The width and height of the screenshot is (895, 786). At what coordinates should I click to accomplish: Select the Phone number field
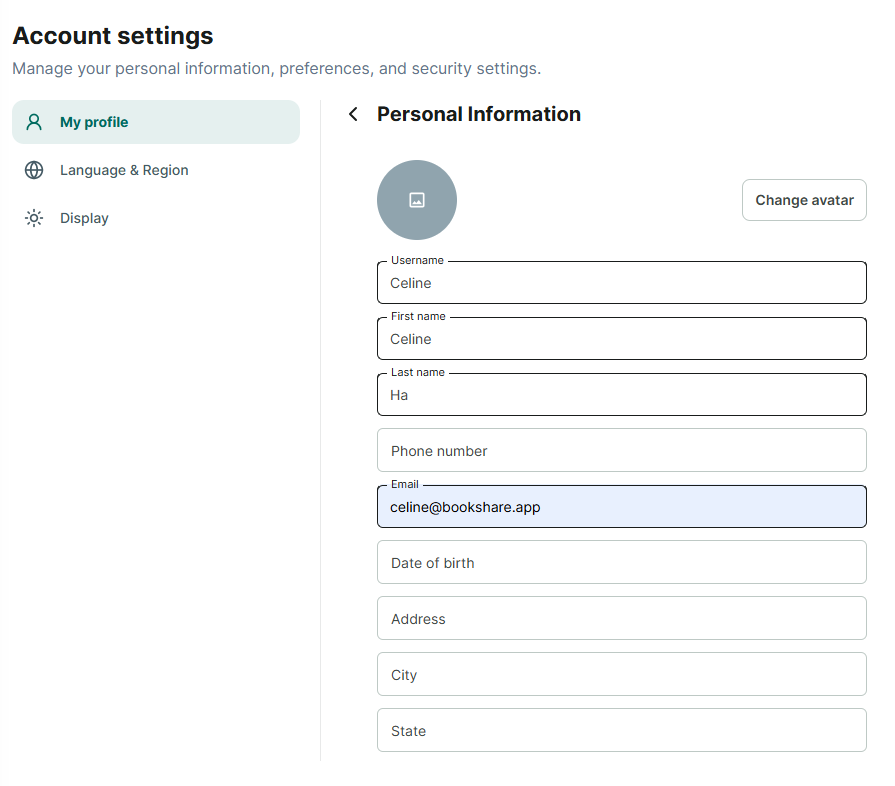coord(622,450)
